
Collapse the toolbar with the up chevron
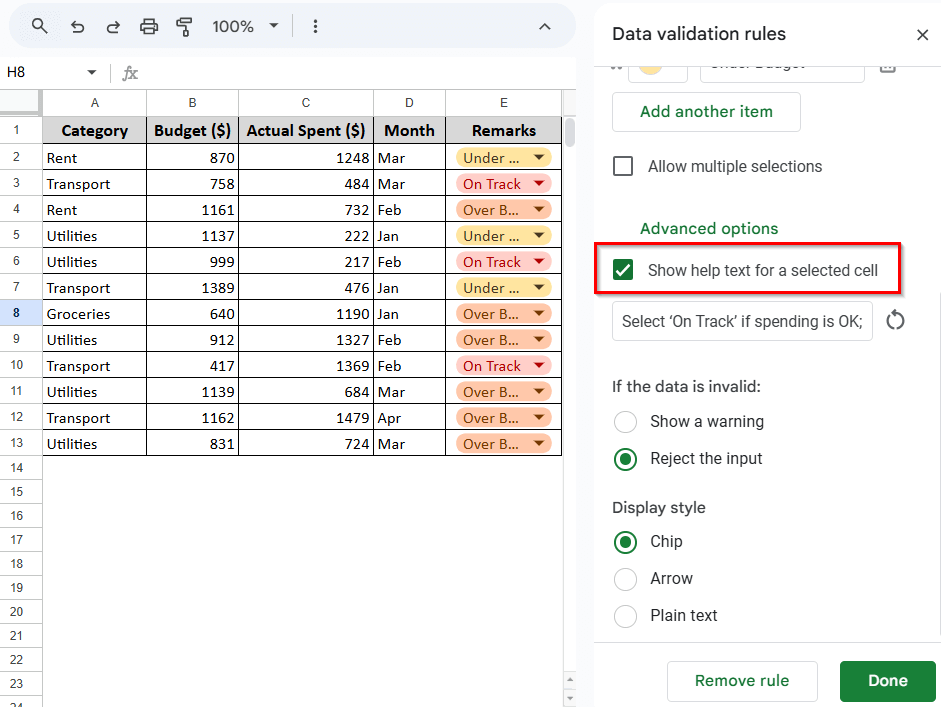click(x=544, y=26)
